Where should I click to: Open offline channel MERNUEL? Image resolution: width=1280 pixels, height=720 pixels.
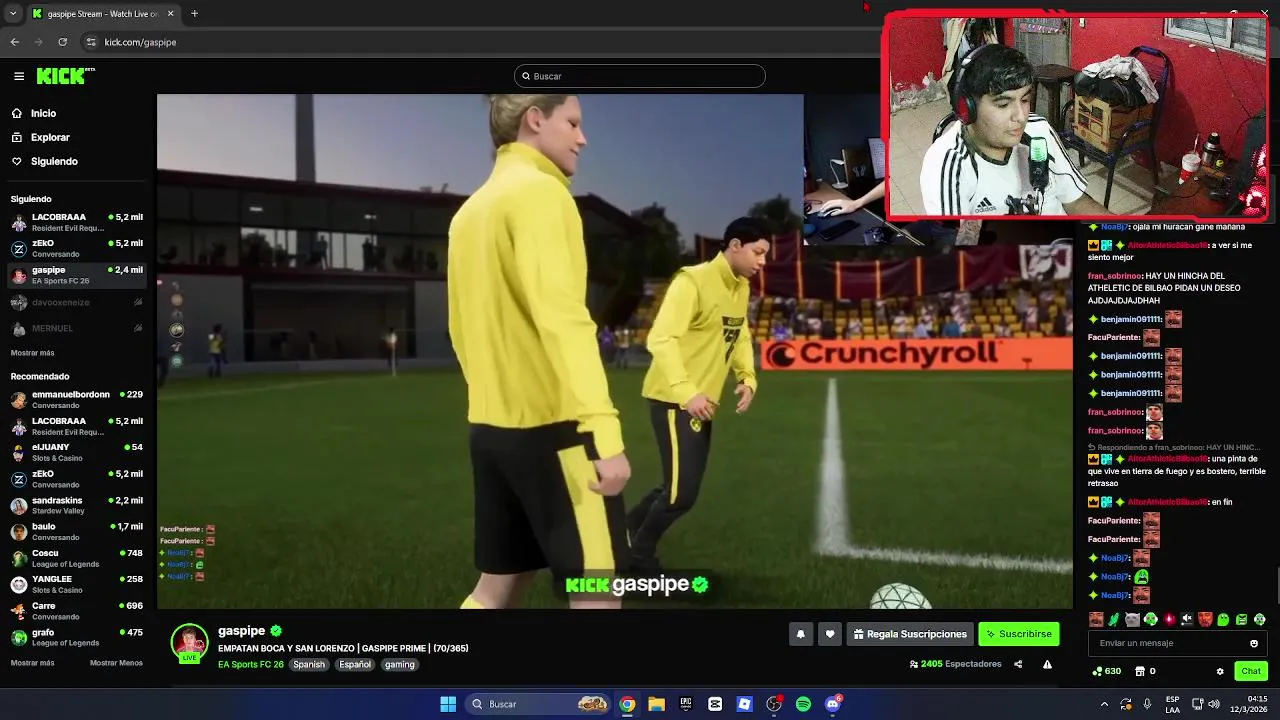[x=78, y=328]
